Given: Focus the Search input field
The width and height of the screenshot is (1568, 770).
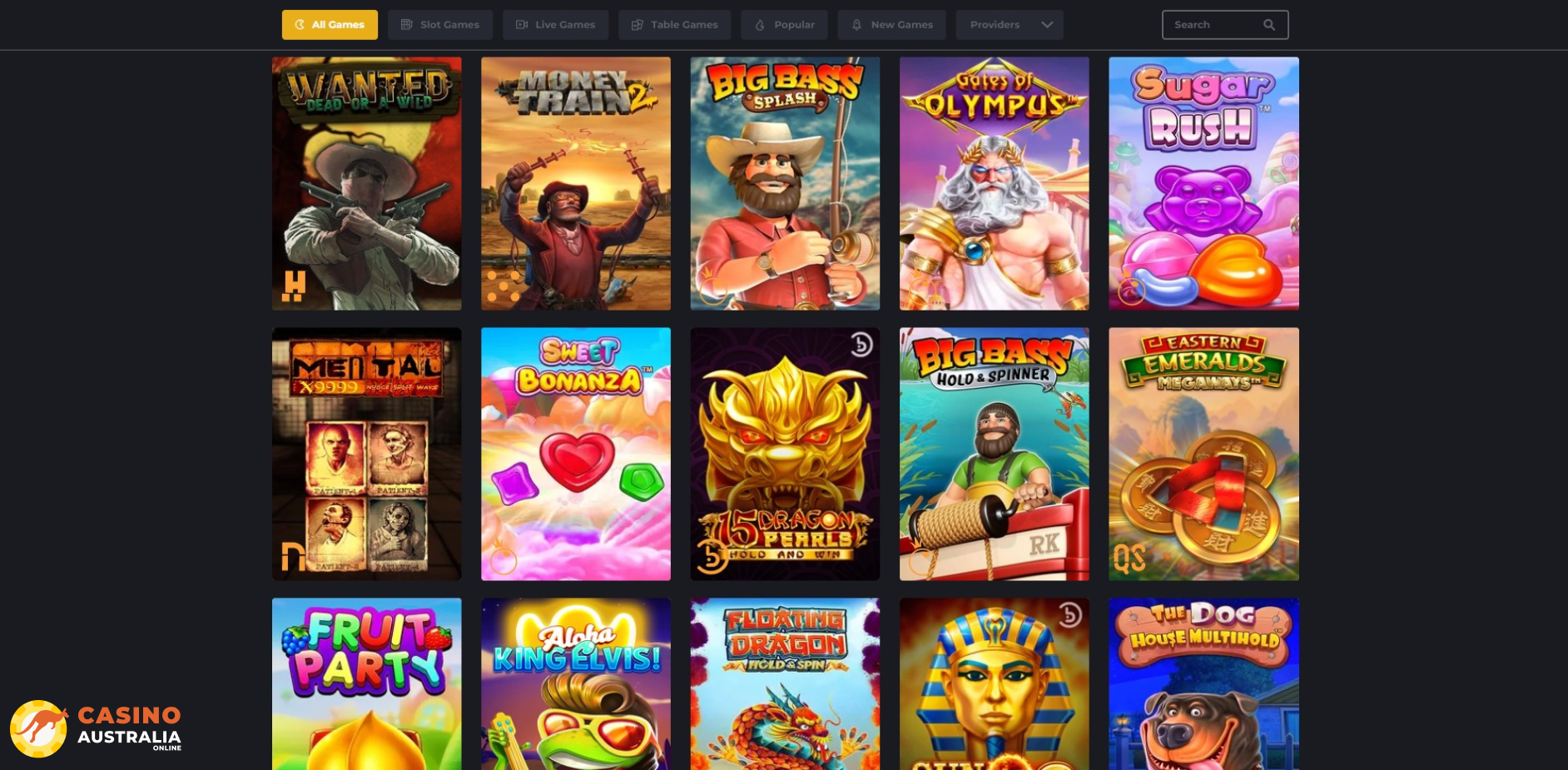Looking at the screenshot, I should pyautogui.click(x=1225, y=25).
